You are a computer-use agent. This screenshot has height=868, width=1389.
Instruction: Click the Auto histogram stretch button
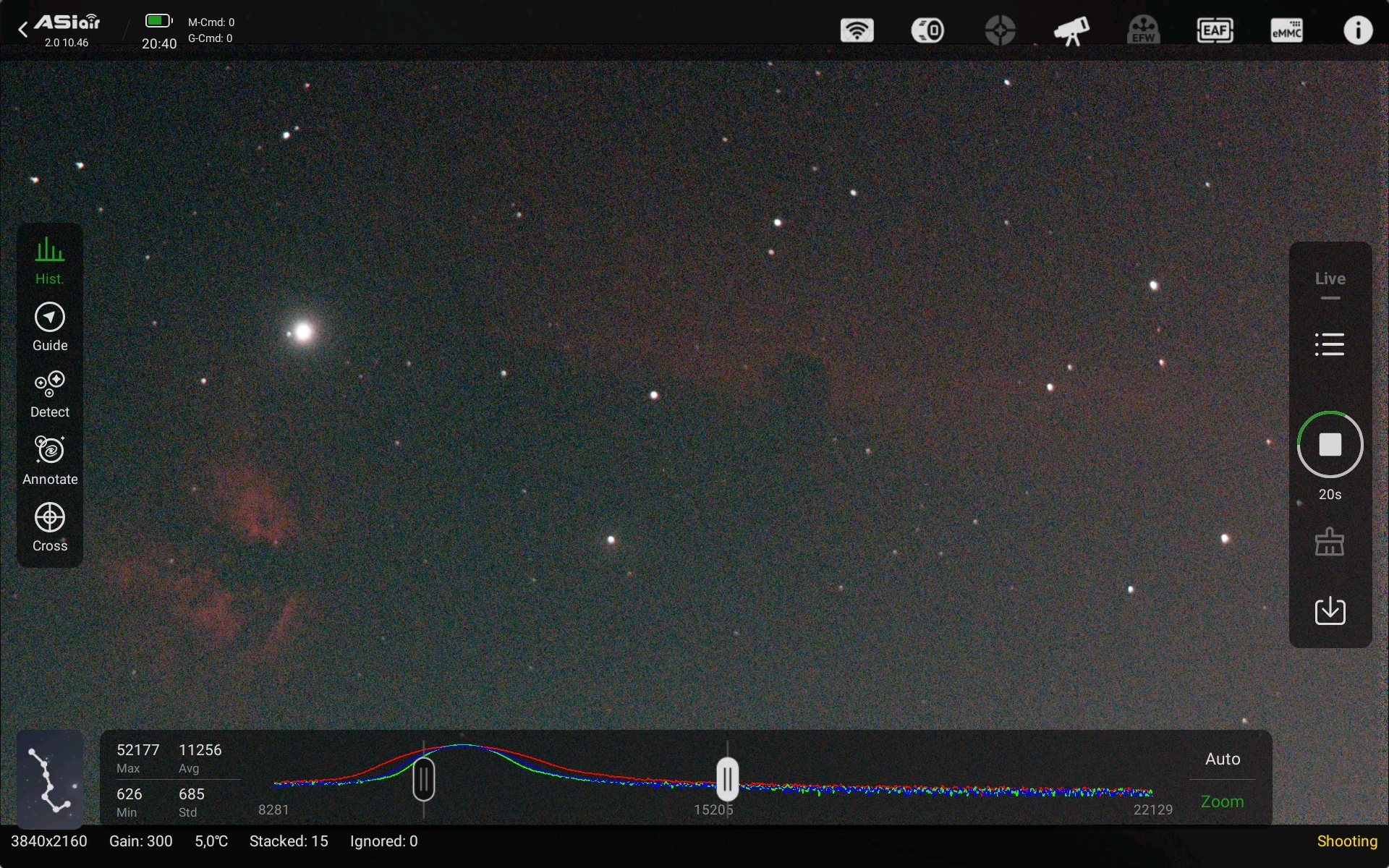point(1223,759)
